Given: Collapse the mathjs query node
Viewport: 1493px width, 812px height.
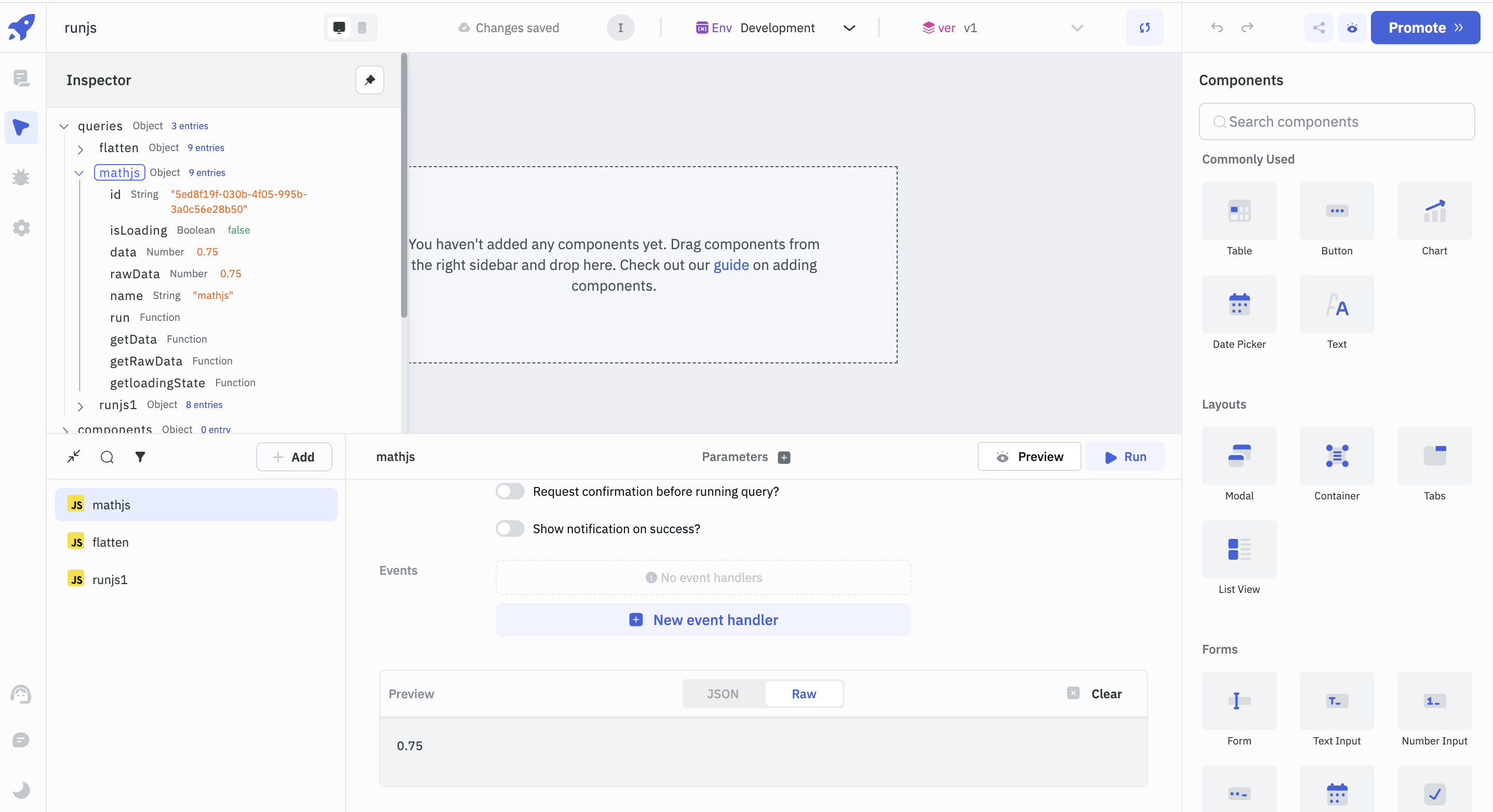Looking at the screenshot, I should [x=79, y=172].
